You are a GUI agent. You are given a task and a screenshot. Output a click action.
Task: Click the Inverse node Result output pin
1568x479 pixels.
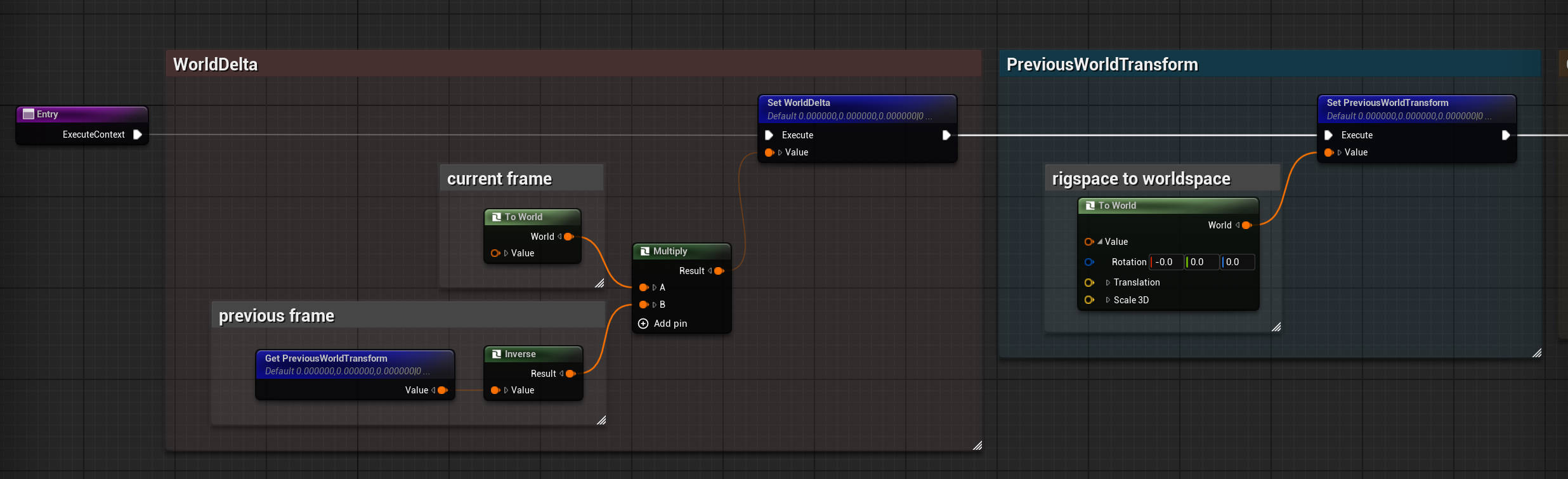click(x=570, y=374)
